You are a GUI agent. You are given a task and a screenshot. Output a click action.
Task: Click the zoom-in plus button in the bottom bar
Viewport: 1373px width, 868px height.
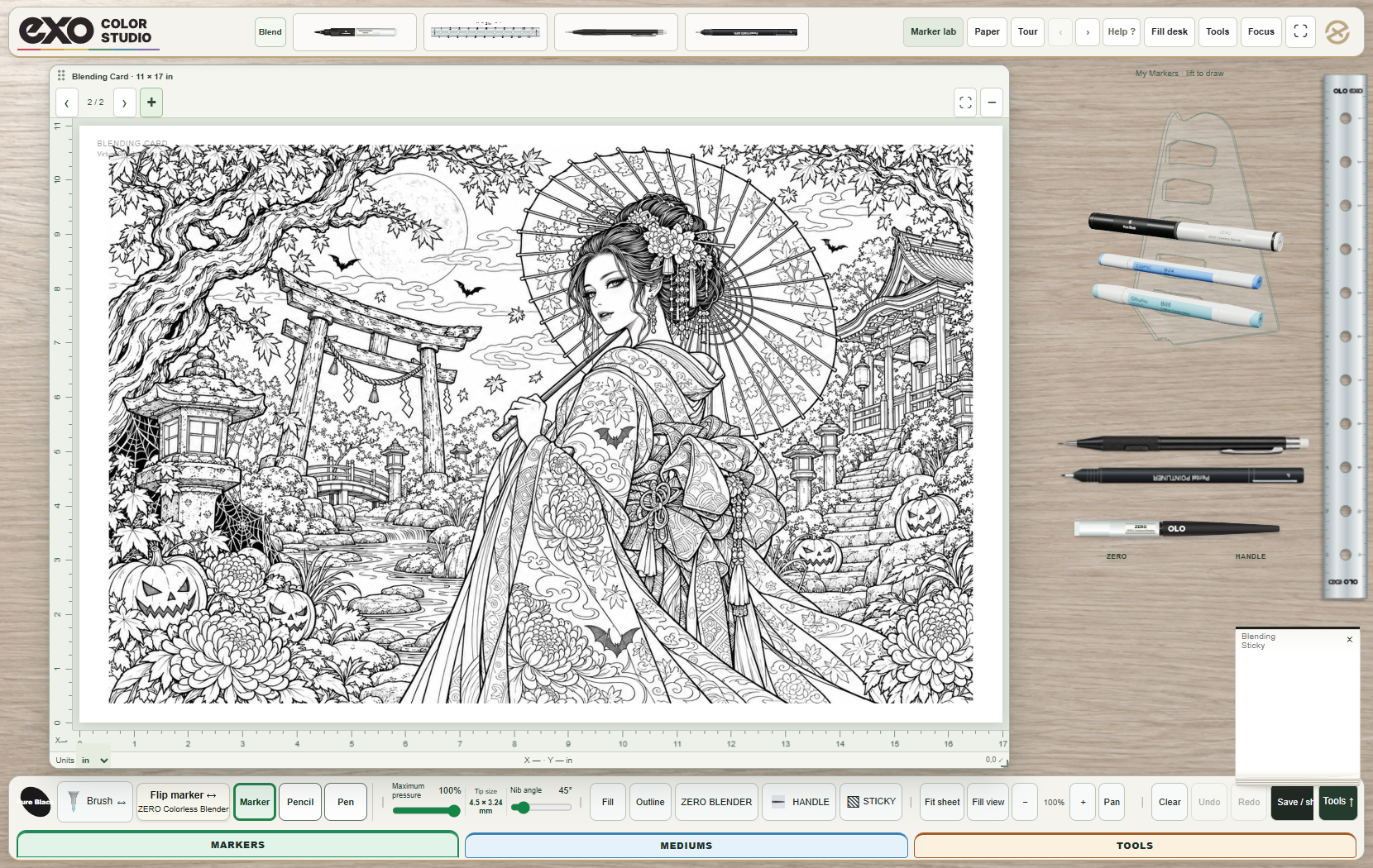[x=1083, y=802]
